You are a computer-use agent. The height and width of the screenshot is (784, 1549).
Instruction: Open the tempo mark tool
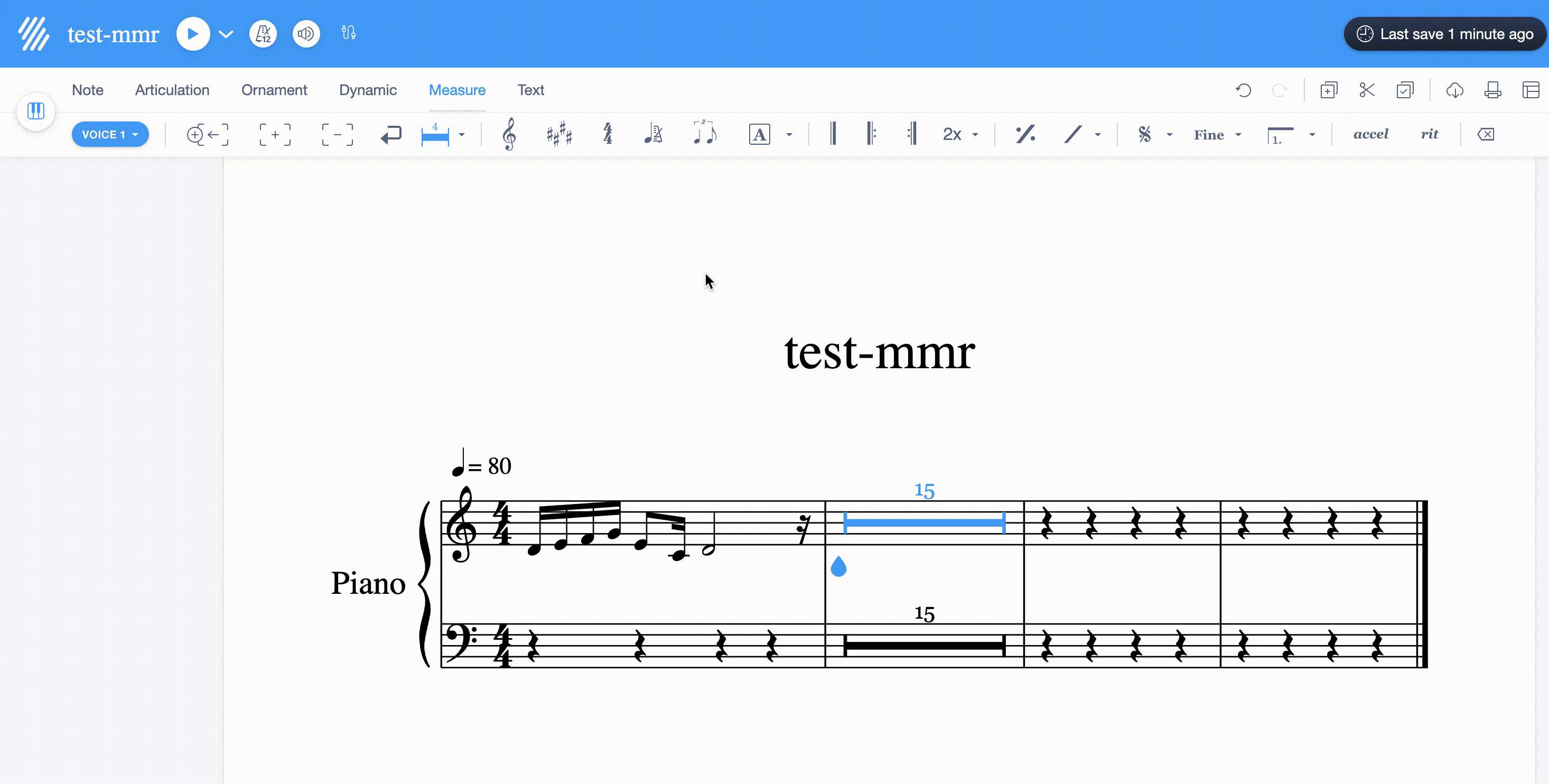654,134
